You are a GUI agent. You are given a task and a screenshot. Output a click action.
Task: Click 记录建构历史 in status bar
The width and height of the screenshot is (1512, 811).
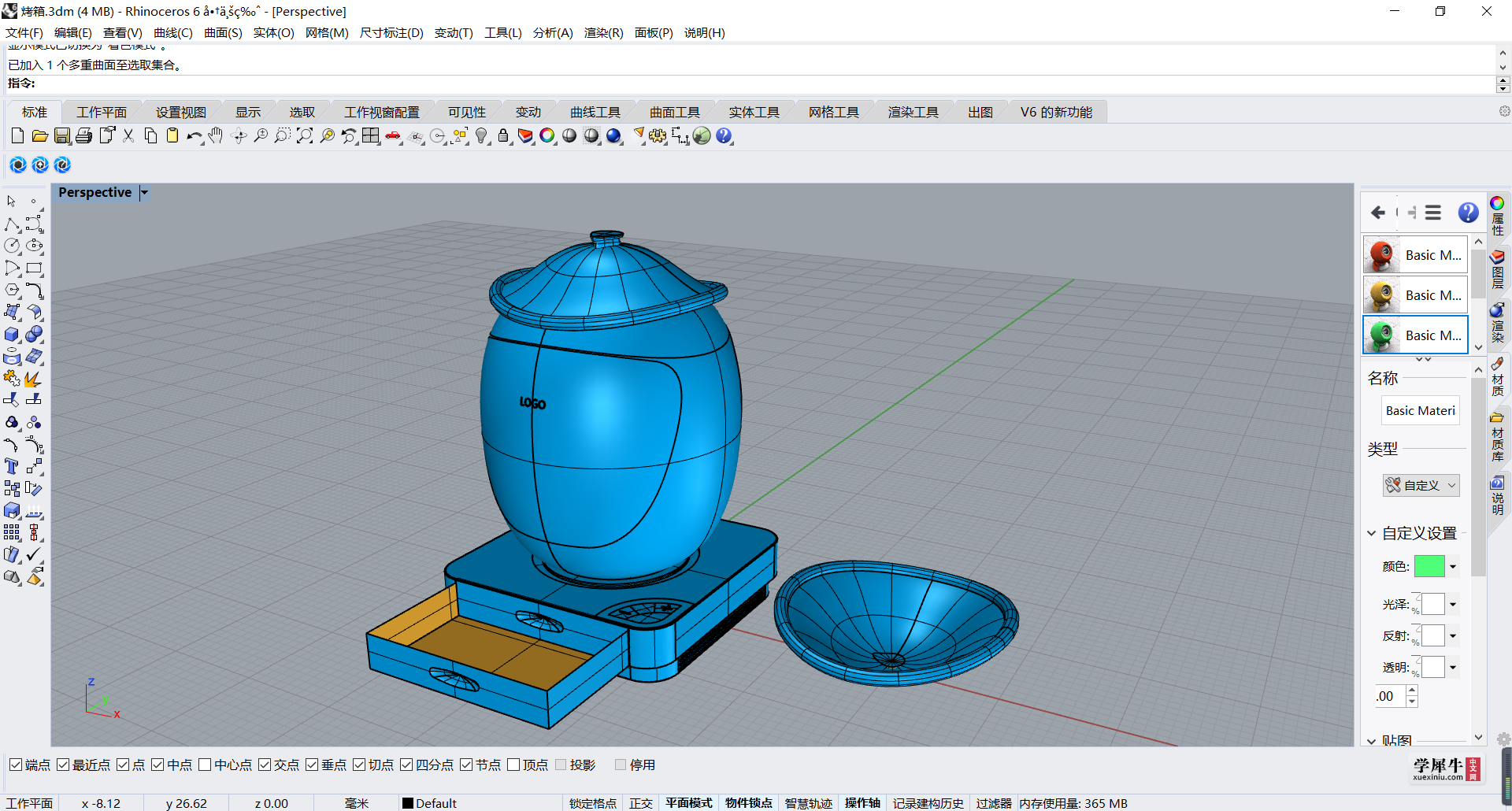click(x=928, y=803)
